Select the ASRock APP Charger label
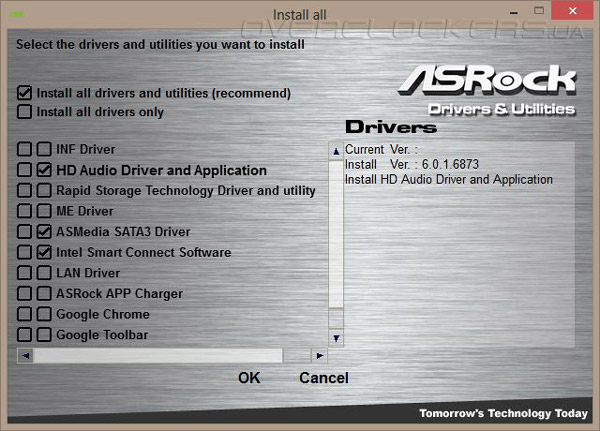 point(119,294)
